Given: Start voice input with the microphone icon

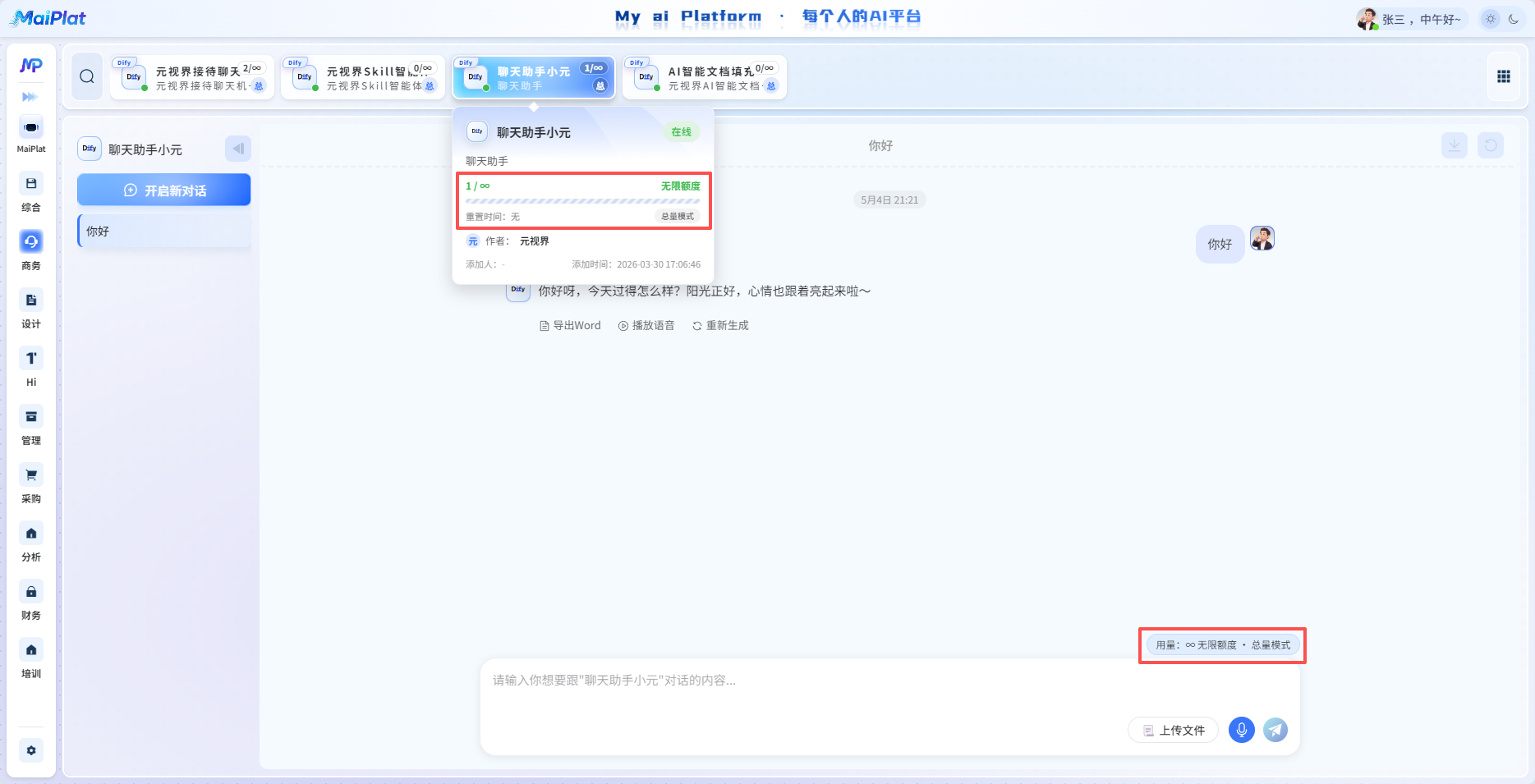Looking at the screenshot, I should [1242, 729].
